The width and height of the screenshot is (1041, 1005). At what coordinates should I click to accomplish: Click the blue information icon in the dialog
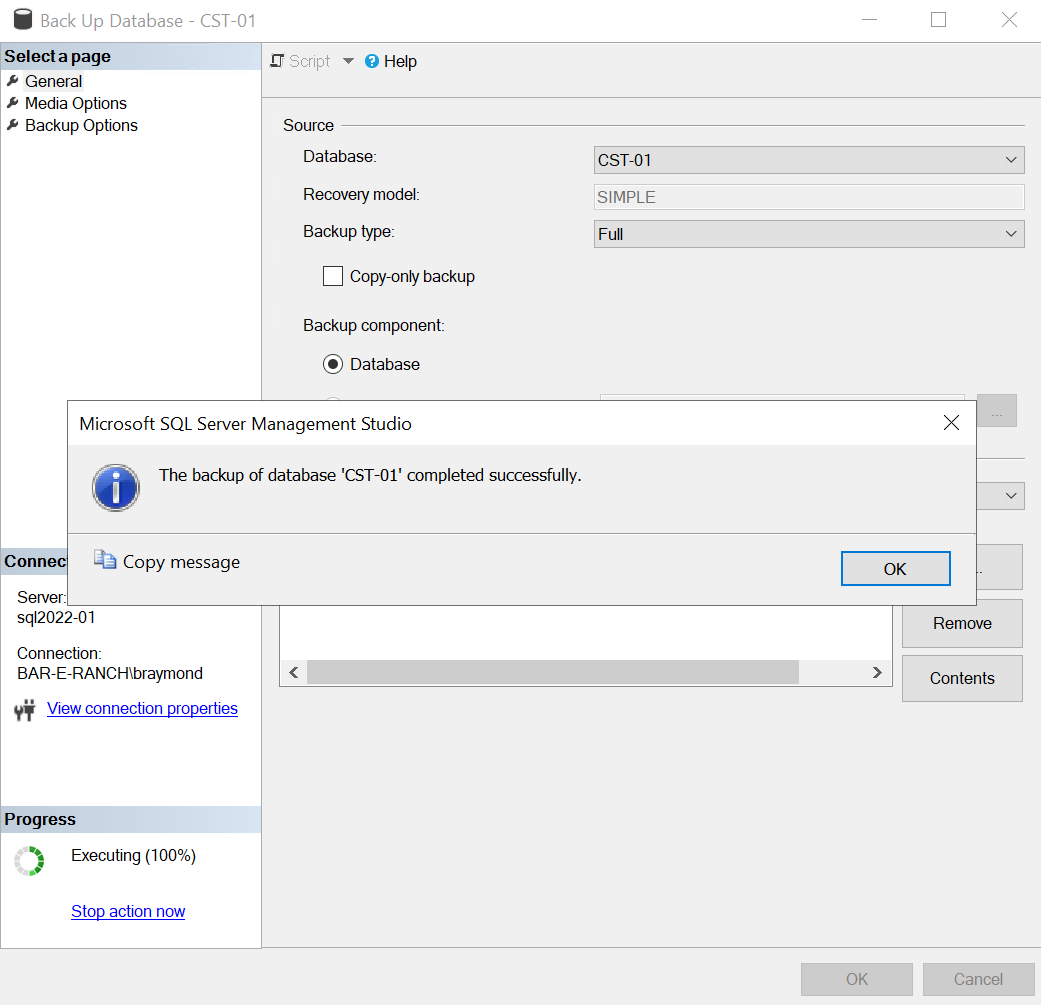point(116,487)
